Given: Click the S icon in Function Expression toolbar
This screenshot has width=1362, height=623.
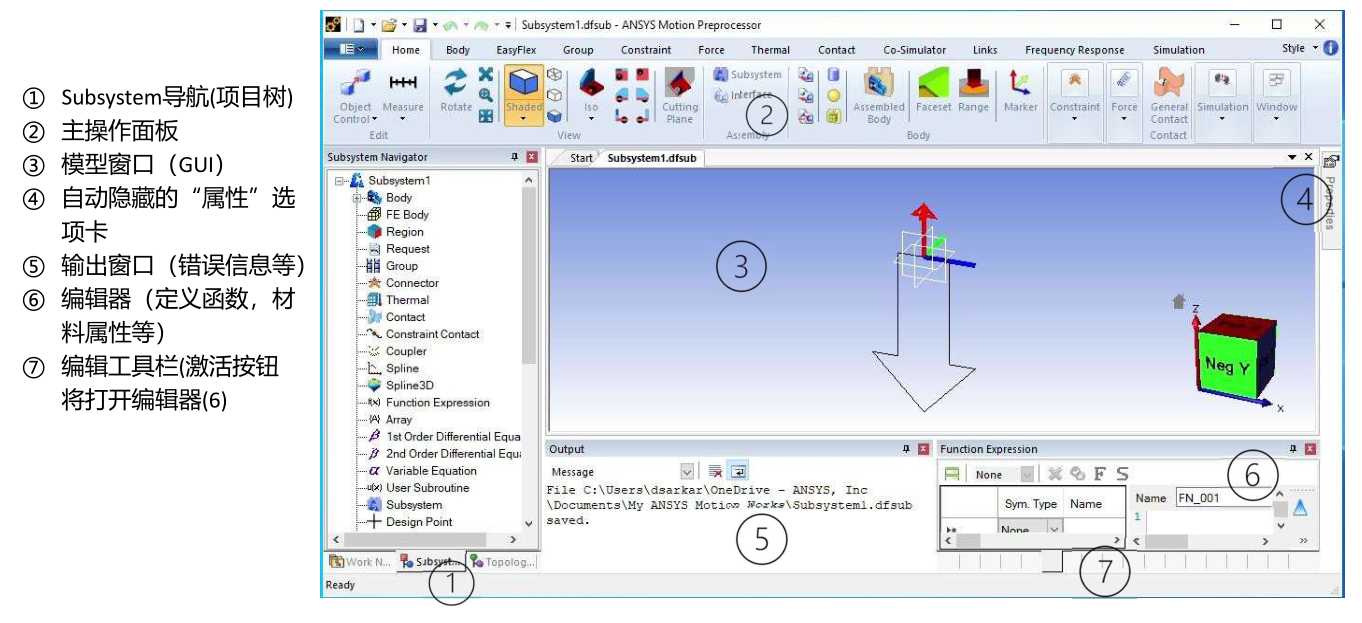Looking at the screenshot, I should (1122, 474).
